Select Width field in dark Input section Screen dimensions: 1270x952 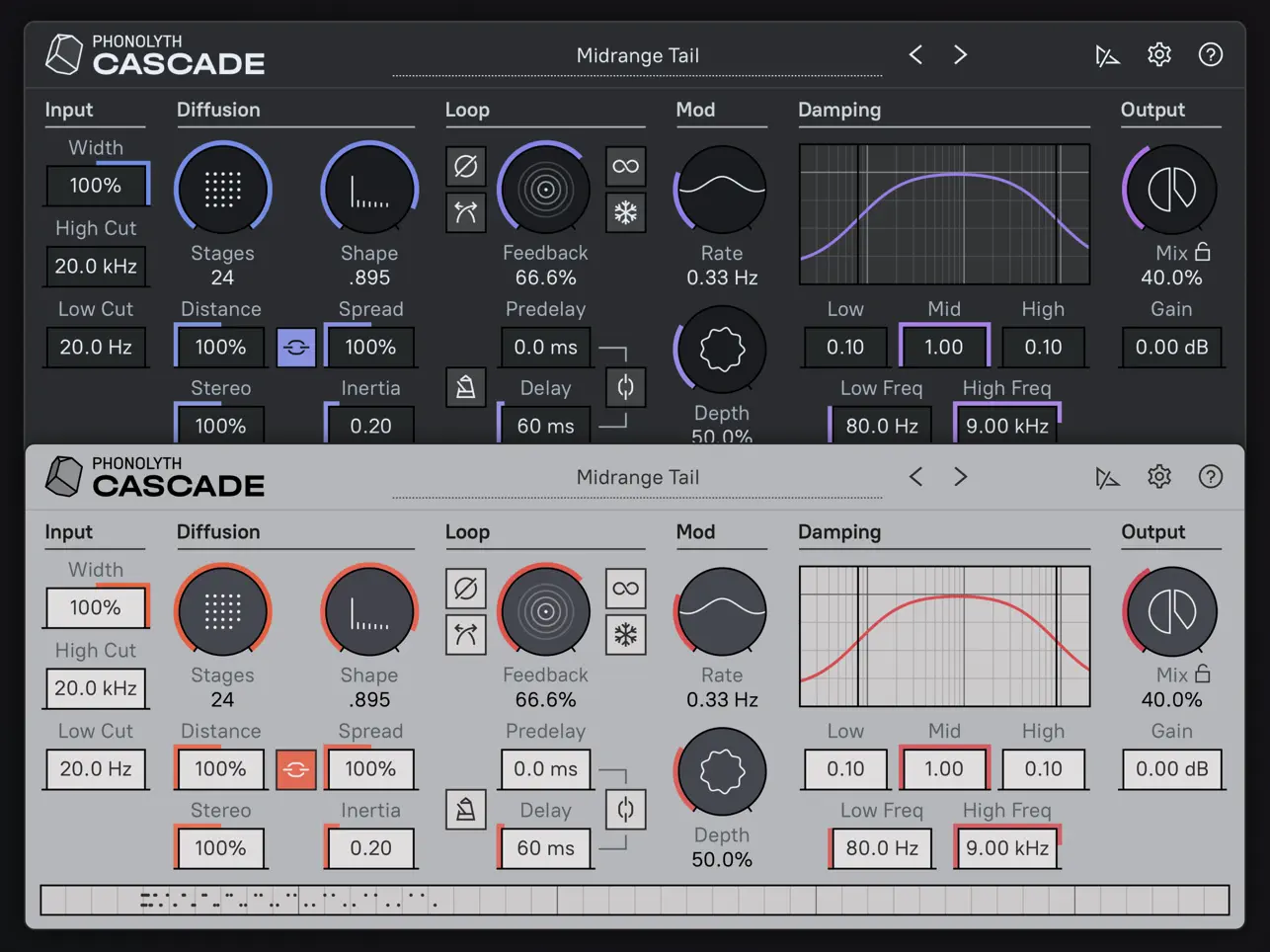click(x=96, y=186)
